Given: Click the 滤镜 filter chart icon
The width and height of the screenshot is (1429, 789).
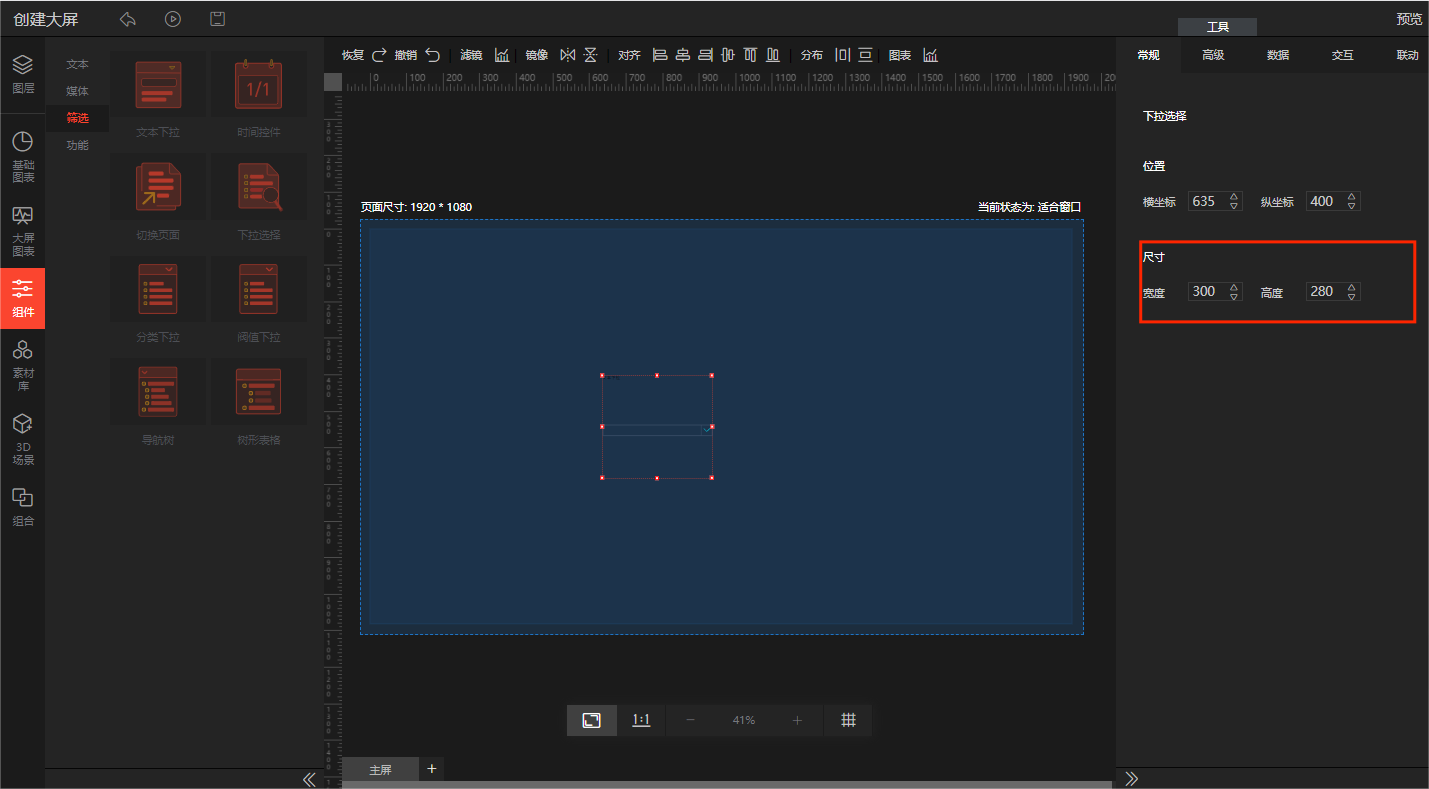Looking at the screenshot, I should [x=502, y=55].
